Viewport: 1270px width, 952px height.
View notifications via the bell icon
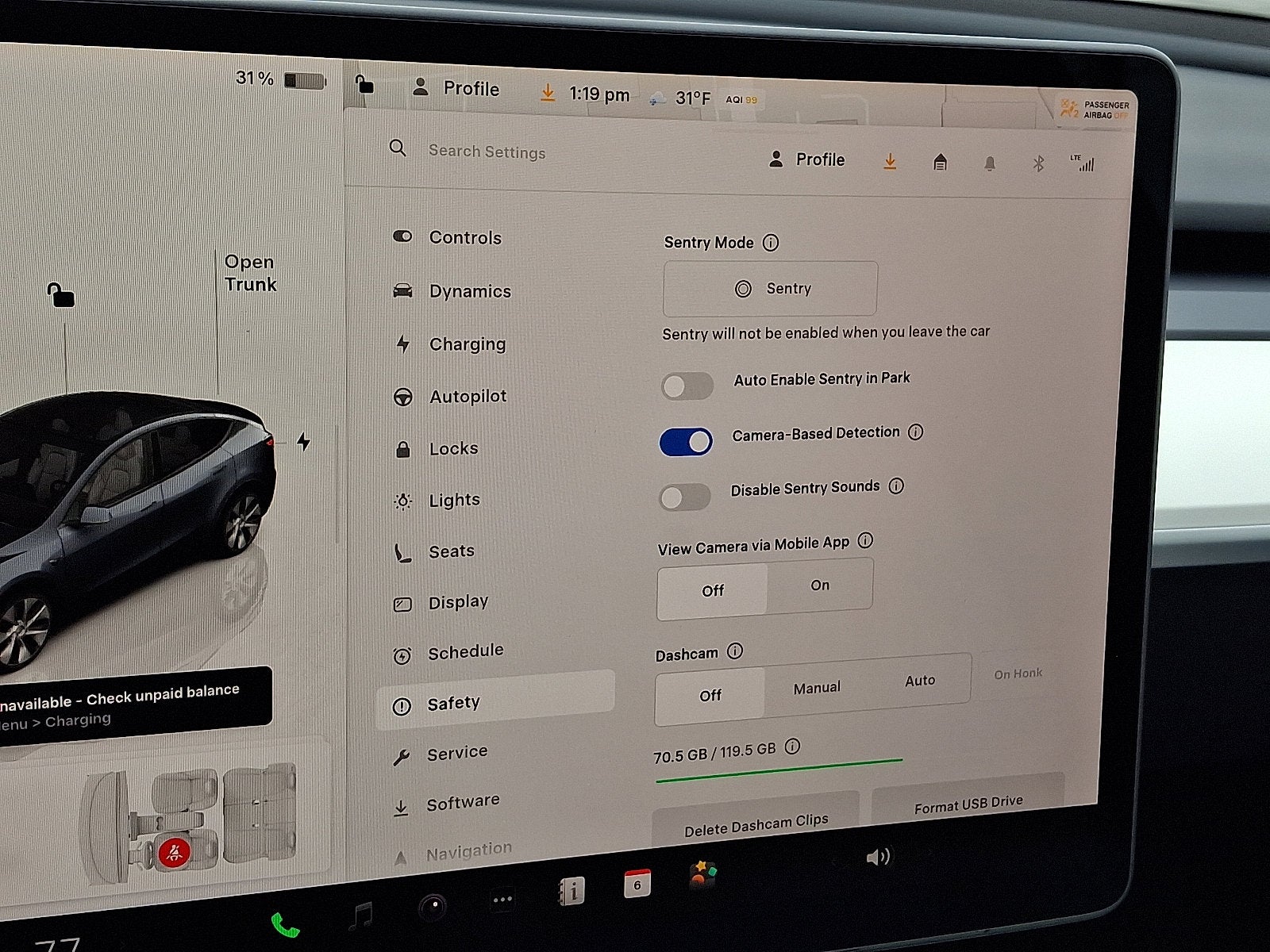point(990,163)
